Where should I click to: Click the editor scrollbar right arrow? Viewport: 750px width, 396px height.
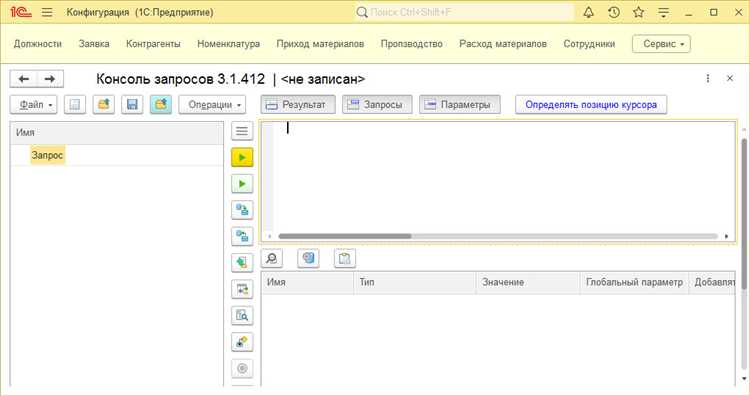[727, 236]
